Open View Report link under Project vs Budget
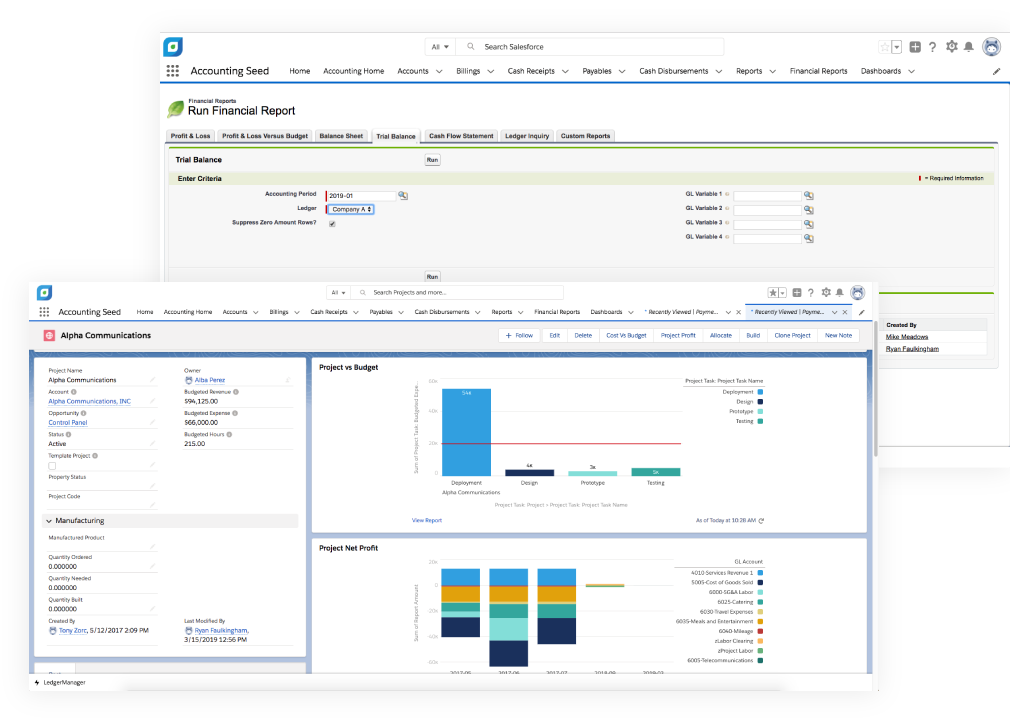The width and height of the screenshot is (1010, 720). coord(427,520)
